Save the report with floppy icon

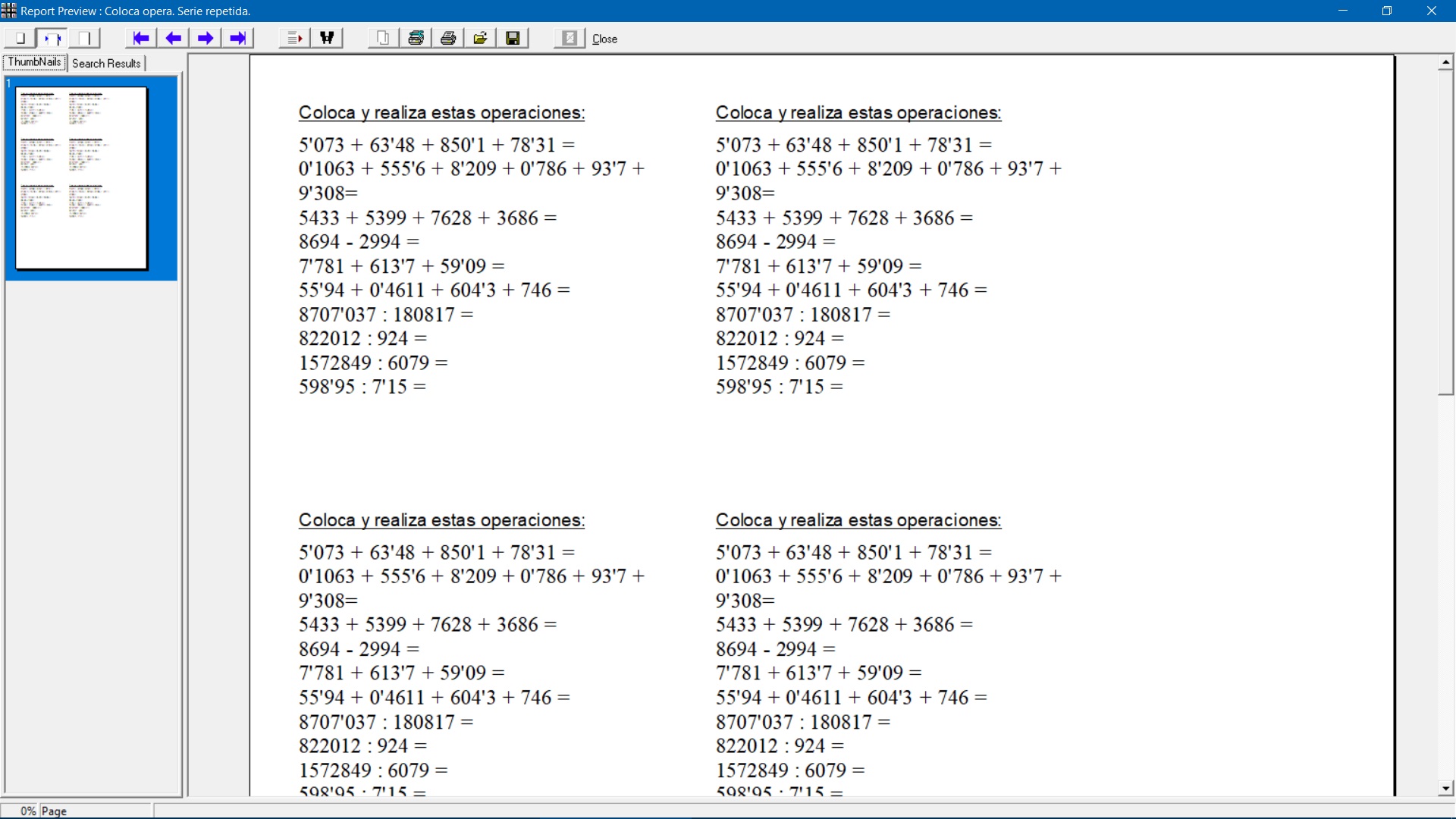513,38
